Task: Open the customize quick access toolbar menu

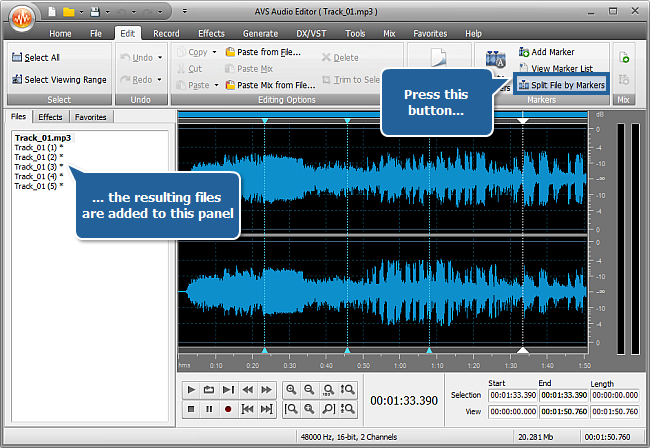Action: coord(185,11)
